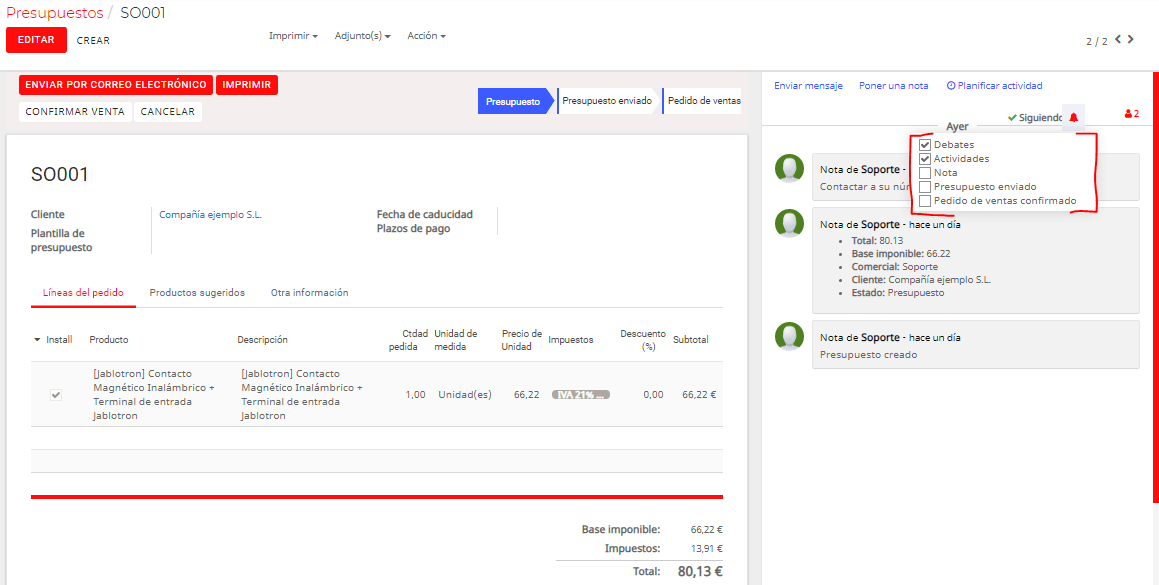The image size is (1159, 585).
Task: Open the Imprimir dropdown menu
Action: pyautogui.click(x=293, y=35)
